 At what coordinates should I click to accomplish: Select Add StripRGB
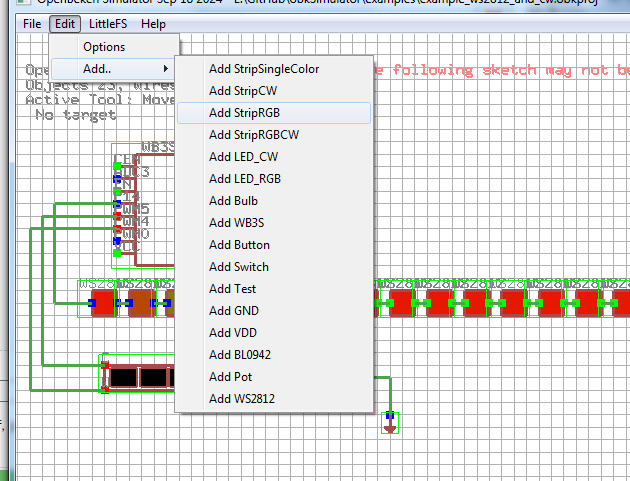pos(274,113)
